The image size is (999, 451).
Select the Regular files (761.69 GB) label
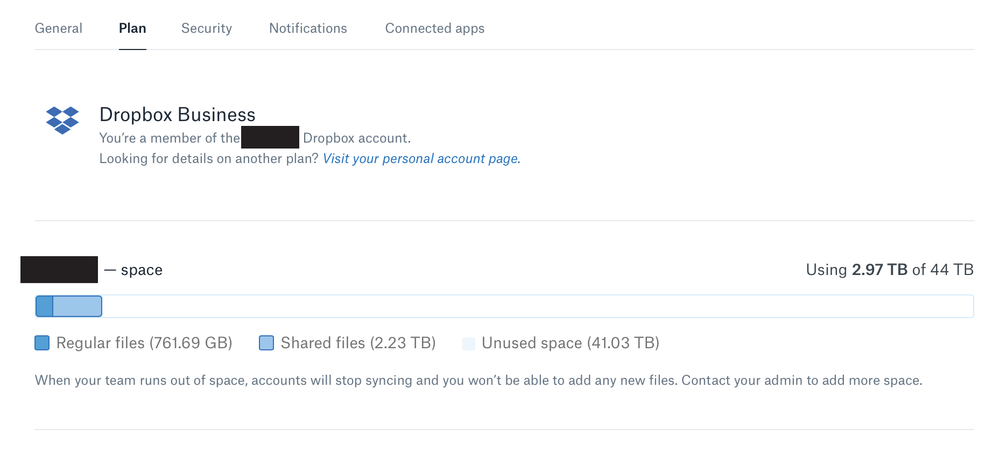144,343
